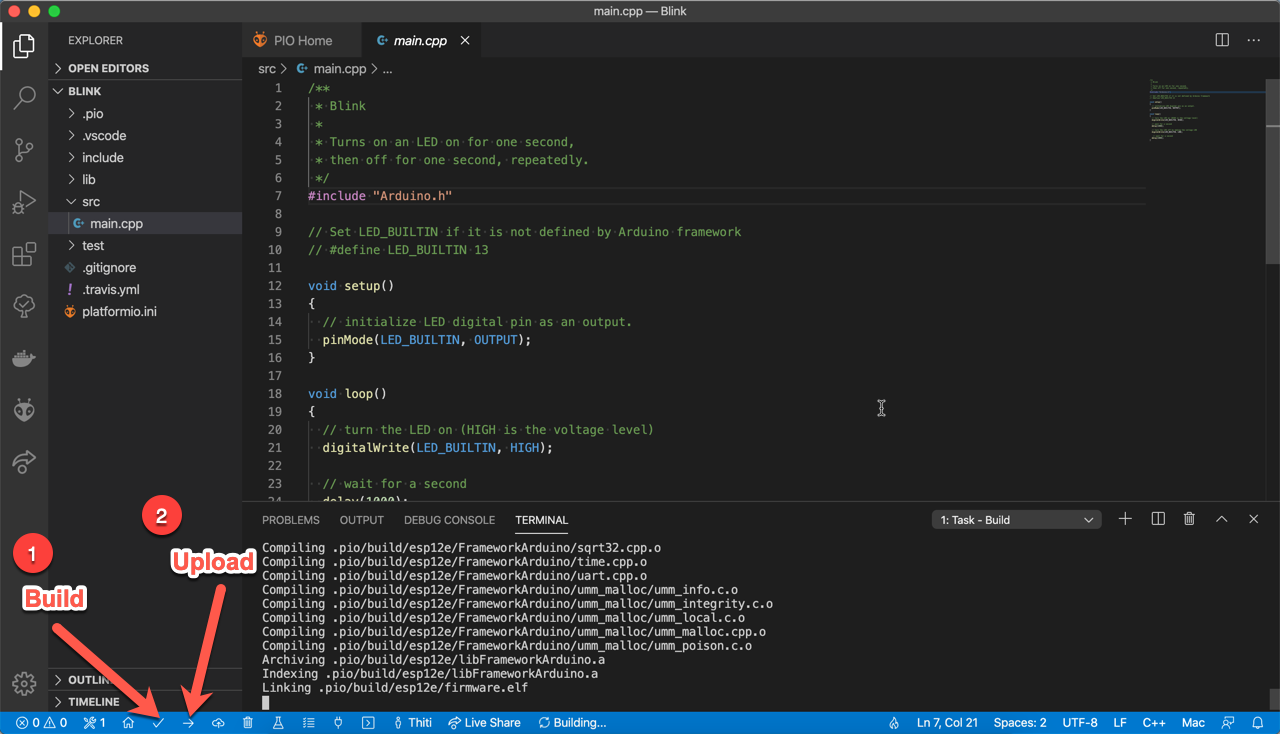Expand the 'include' folder in Explorer
Image resolution: width=1280 pixels, height=734 pixels.
coord(102,158)
